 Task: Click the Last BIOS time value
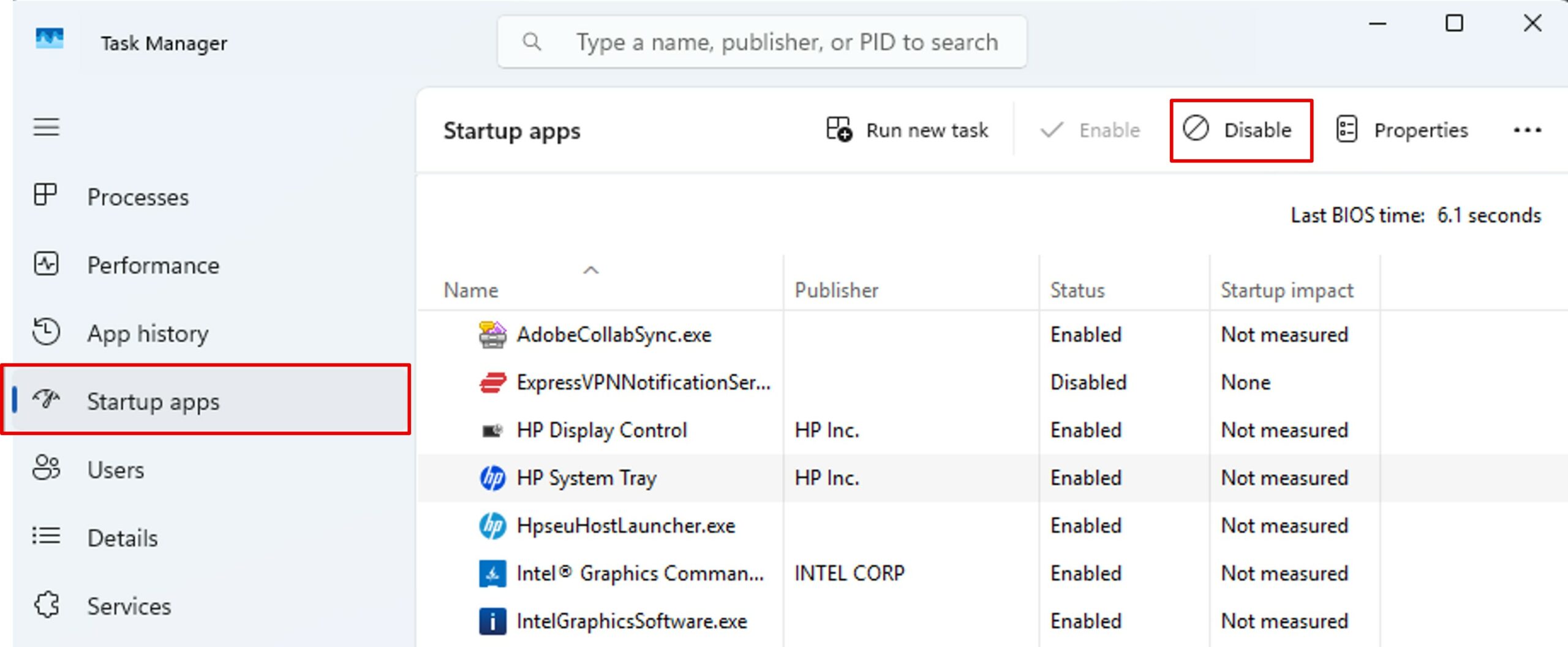(1488, 215)
